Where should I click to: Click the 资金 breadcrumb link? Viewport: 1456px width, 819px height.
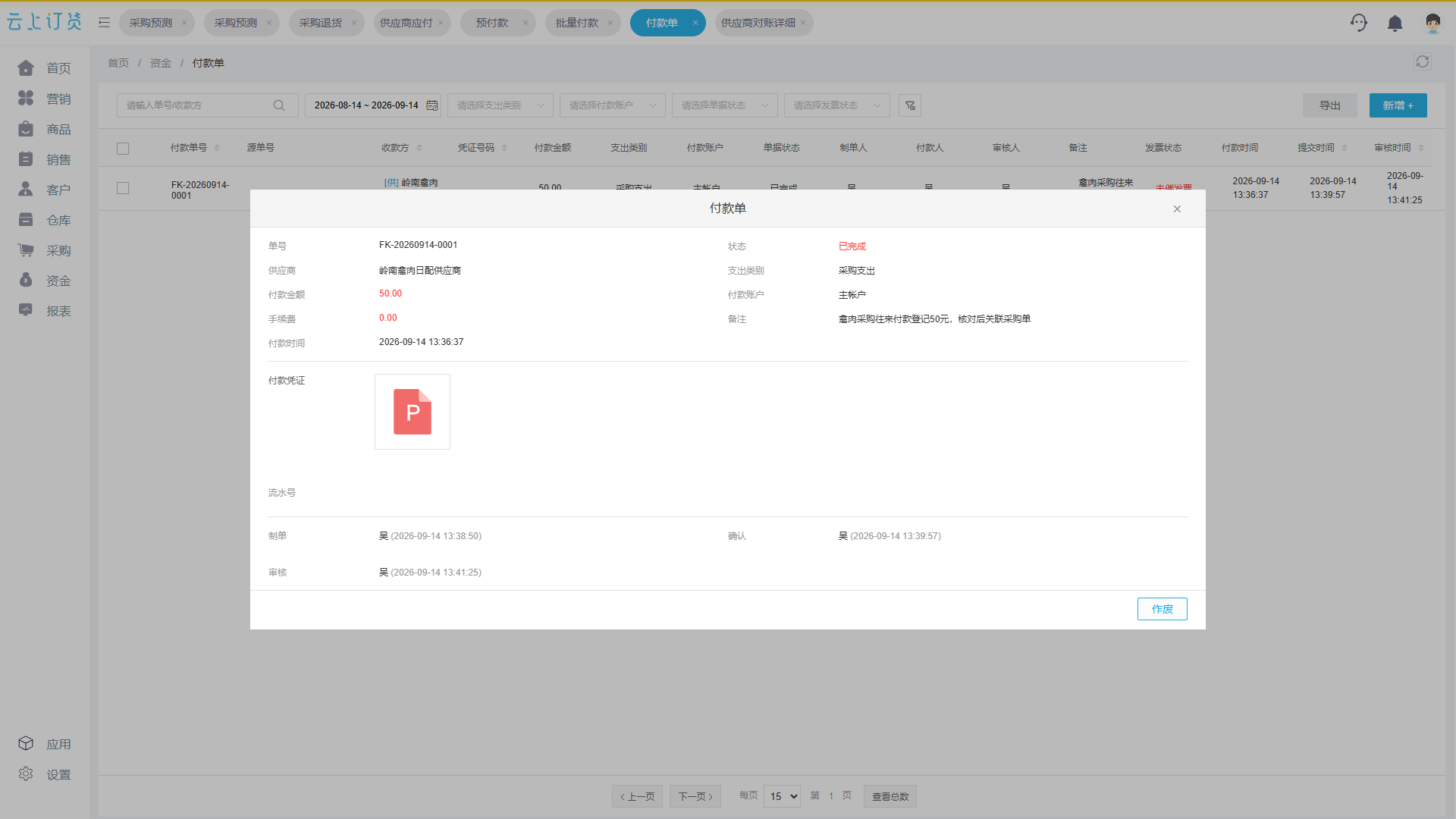160,63
